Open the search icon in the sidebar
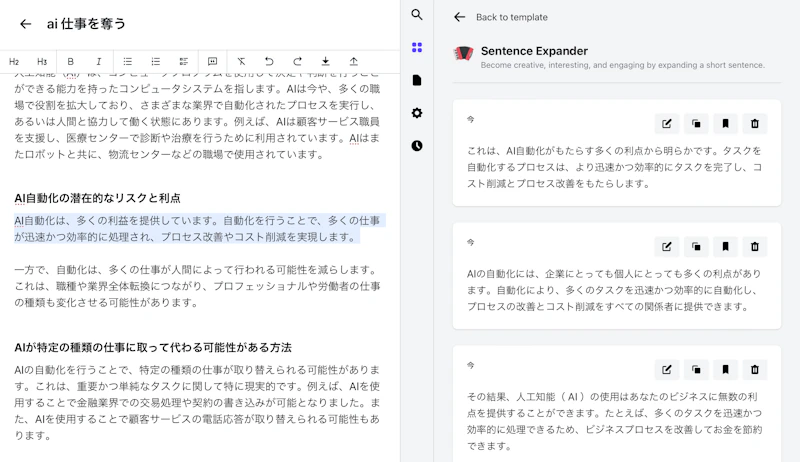800x462 pixels. 417,15
